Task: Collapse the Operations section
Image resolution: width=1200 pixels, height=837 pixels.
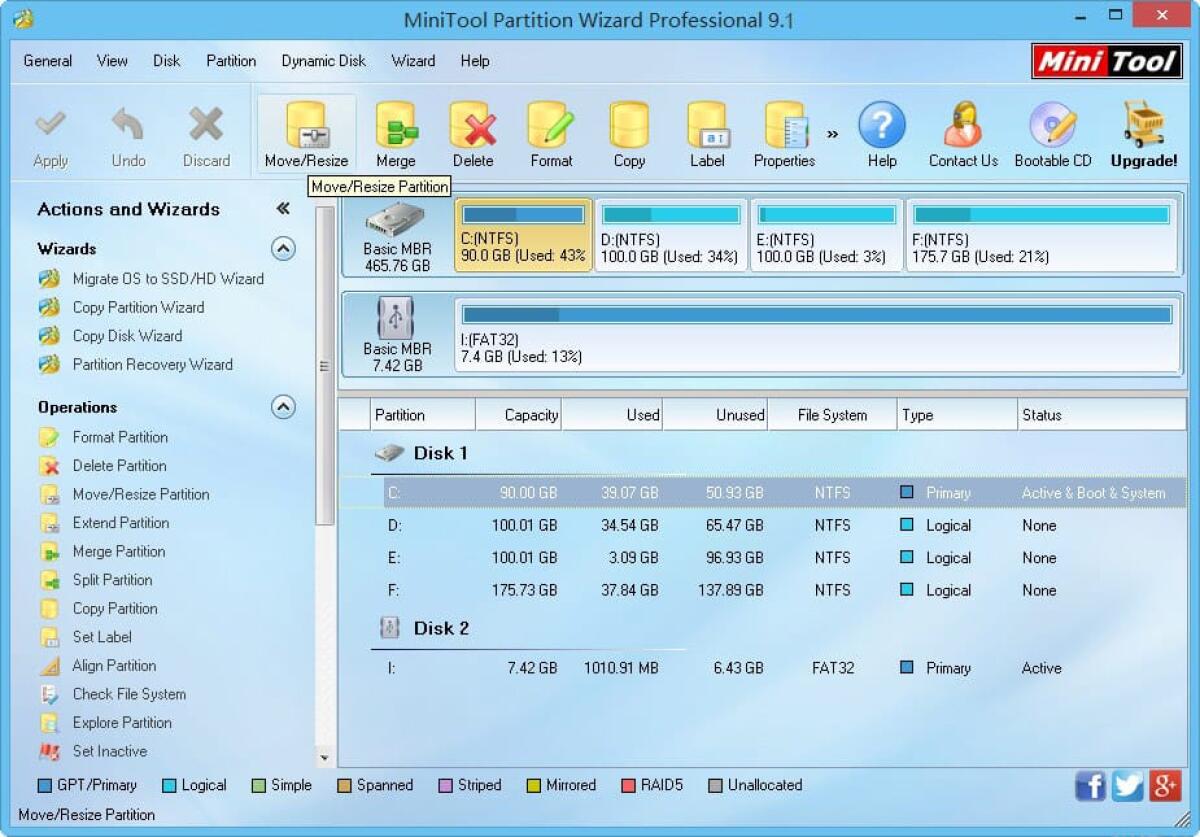Action: pyautogui.click(x=283, y=407)
